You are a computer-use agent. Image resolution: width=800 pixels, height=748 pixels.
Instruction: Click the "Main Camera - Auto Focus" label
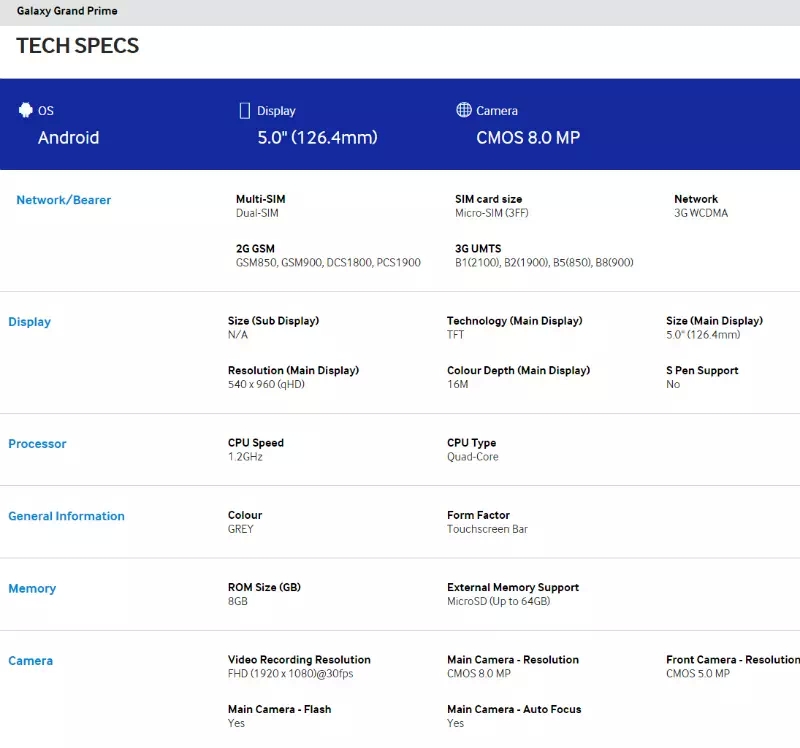pyautogui.click(x=514, y=709)
